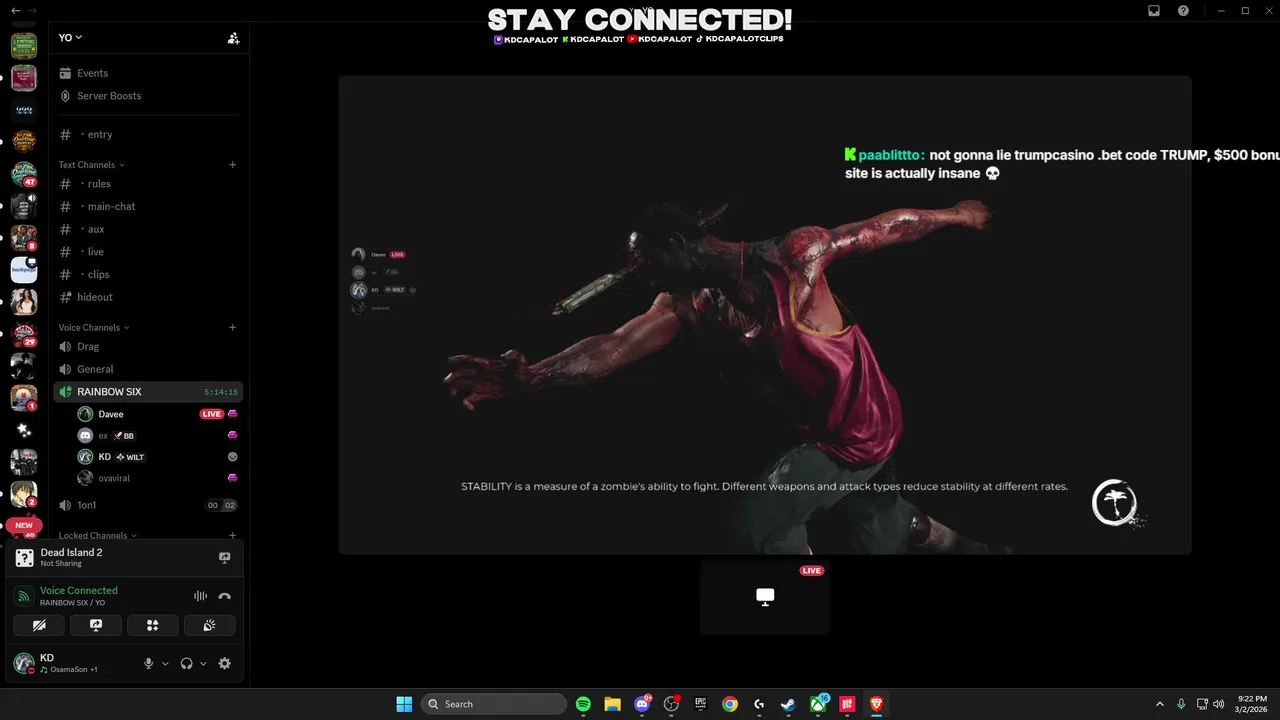This screenshot has width=1280, height=720.
Task: Open the microphone input options arrow
Action: pyautogui.click(x=166, y=663)
